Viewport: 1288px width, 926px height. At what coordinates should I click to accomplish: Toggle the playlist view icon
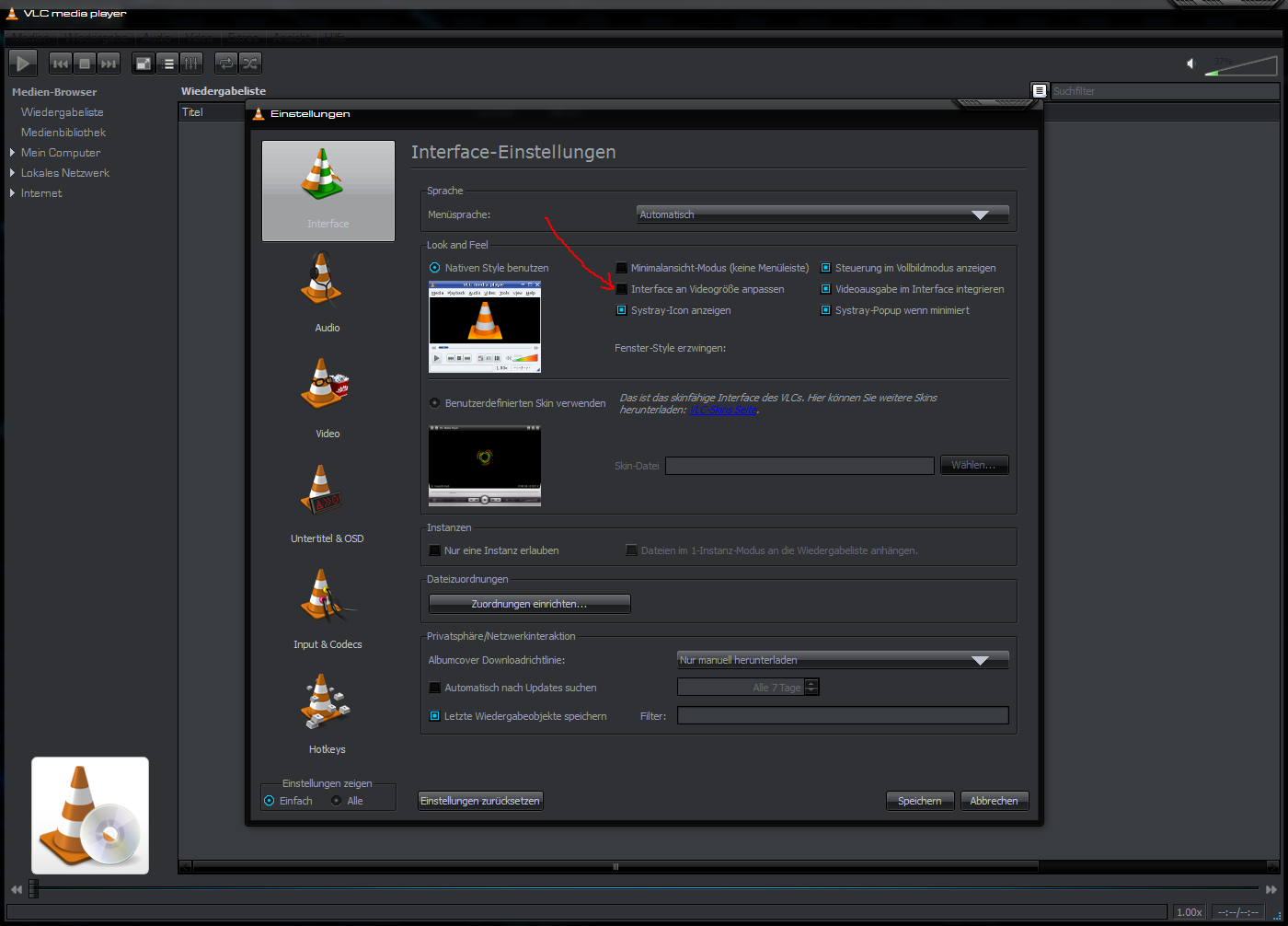point(167,64)
